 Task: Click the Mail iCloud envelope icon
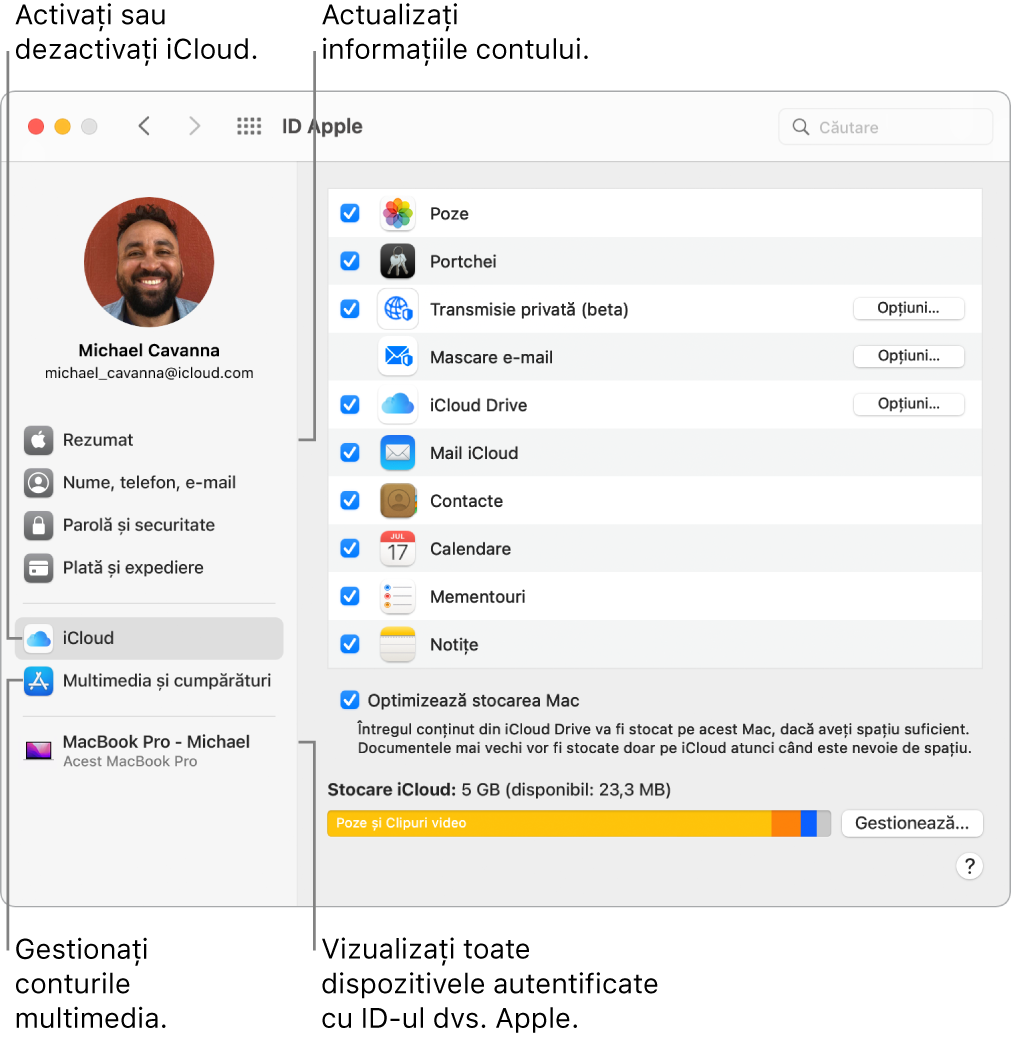[396, 453]
